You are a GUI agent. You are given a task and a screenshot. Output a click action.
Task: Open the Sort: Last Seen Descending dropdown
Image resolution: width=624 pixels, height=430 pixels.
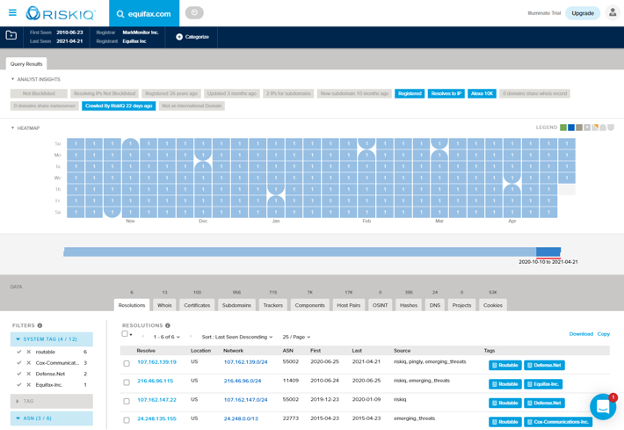[x=236, y=337]
